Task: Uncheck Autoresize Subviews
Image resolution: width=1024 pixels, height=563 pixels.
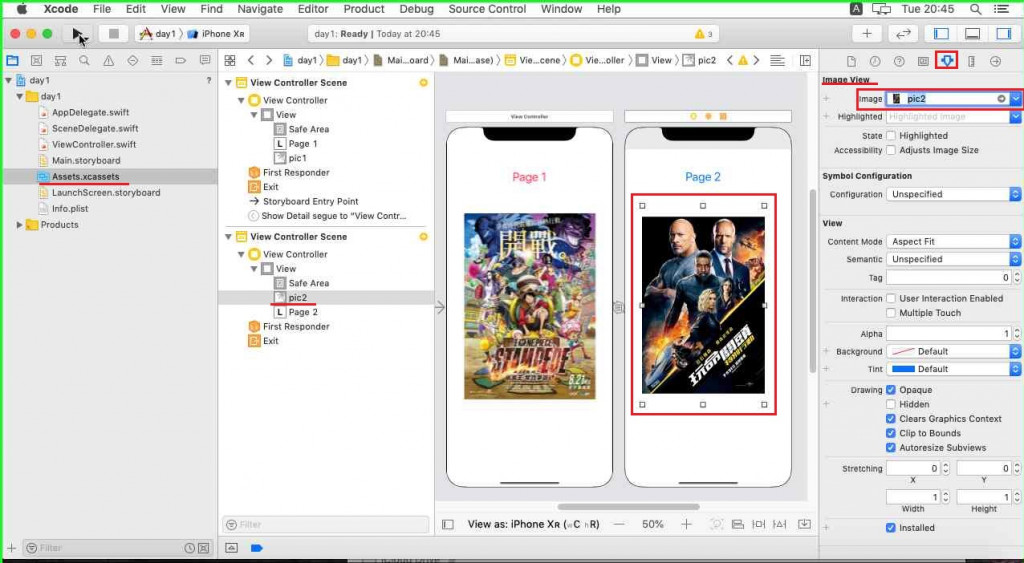Action: point(891,447)
